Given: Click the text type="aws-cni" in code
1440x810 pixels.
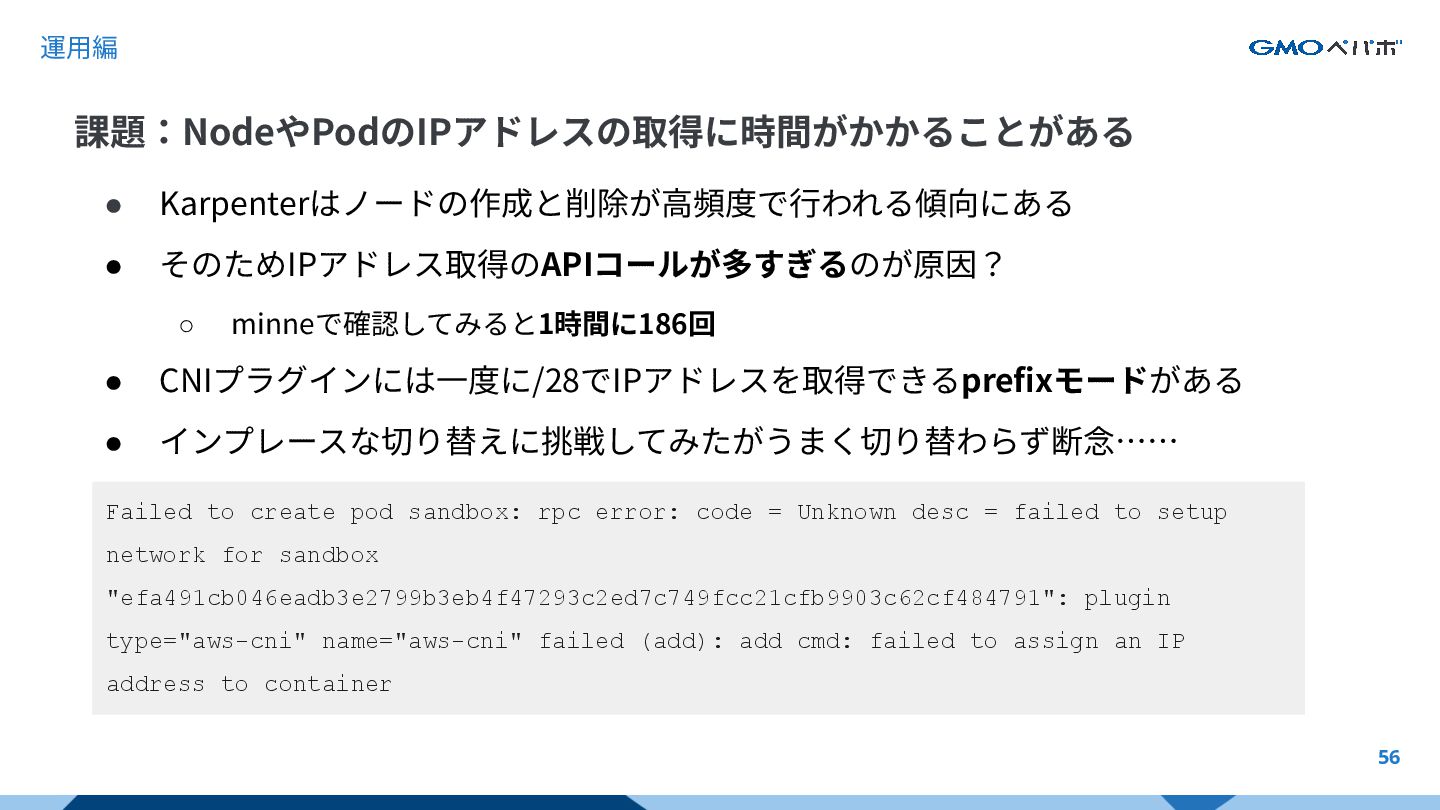Looking at the screenshot, I should click(x=206, y=641).
